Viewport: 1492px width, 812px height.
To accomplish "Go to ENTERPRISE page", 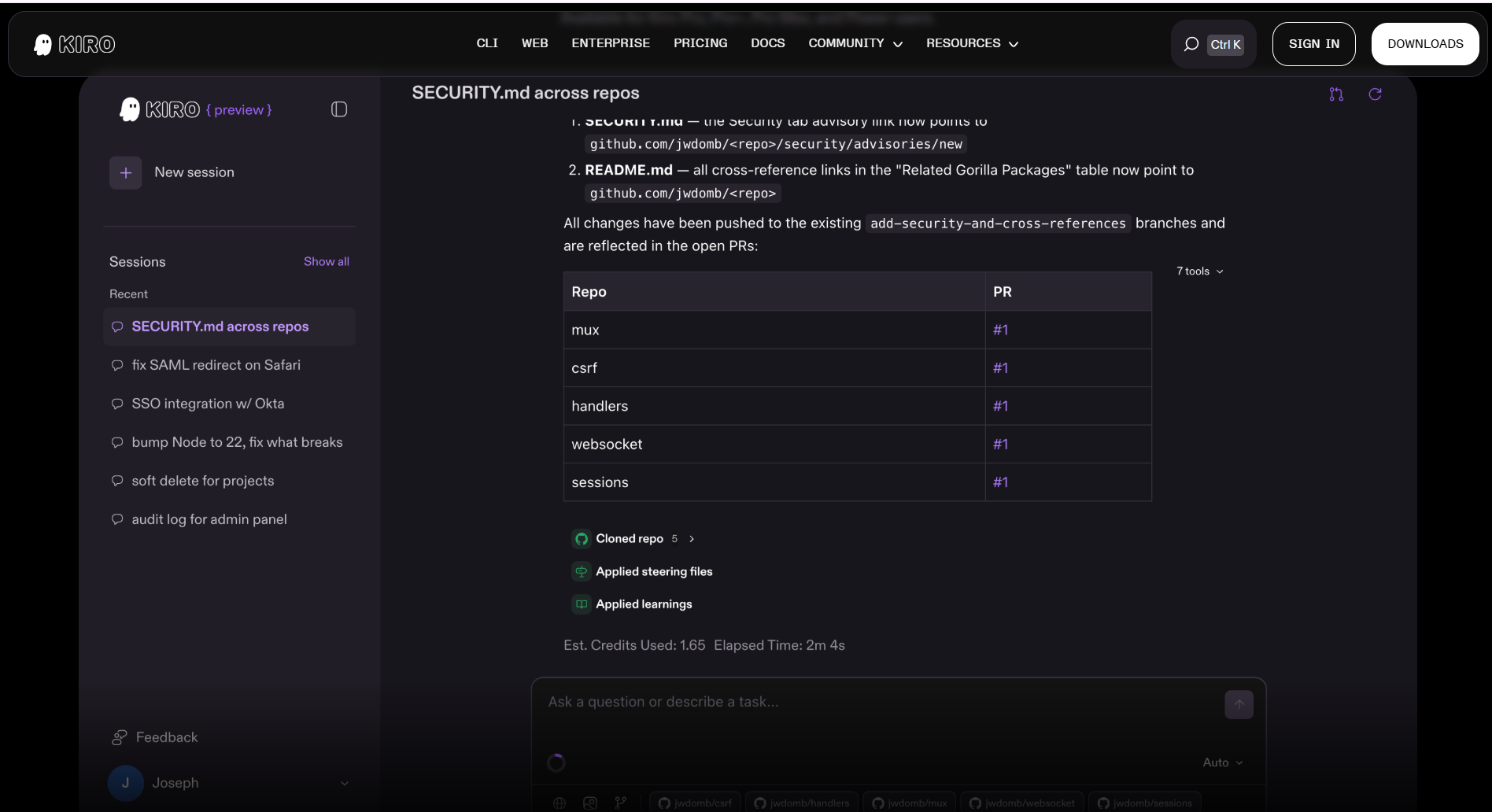I will click(x=611, y=43).
